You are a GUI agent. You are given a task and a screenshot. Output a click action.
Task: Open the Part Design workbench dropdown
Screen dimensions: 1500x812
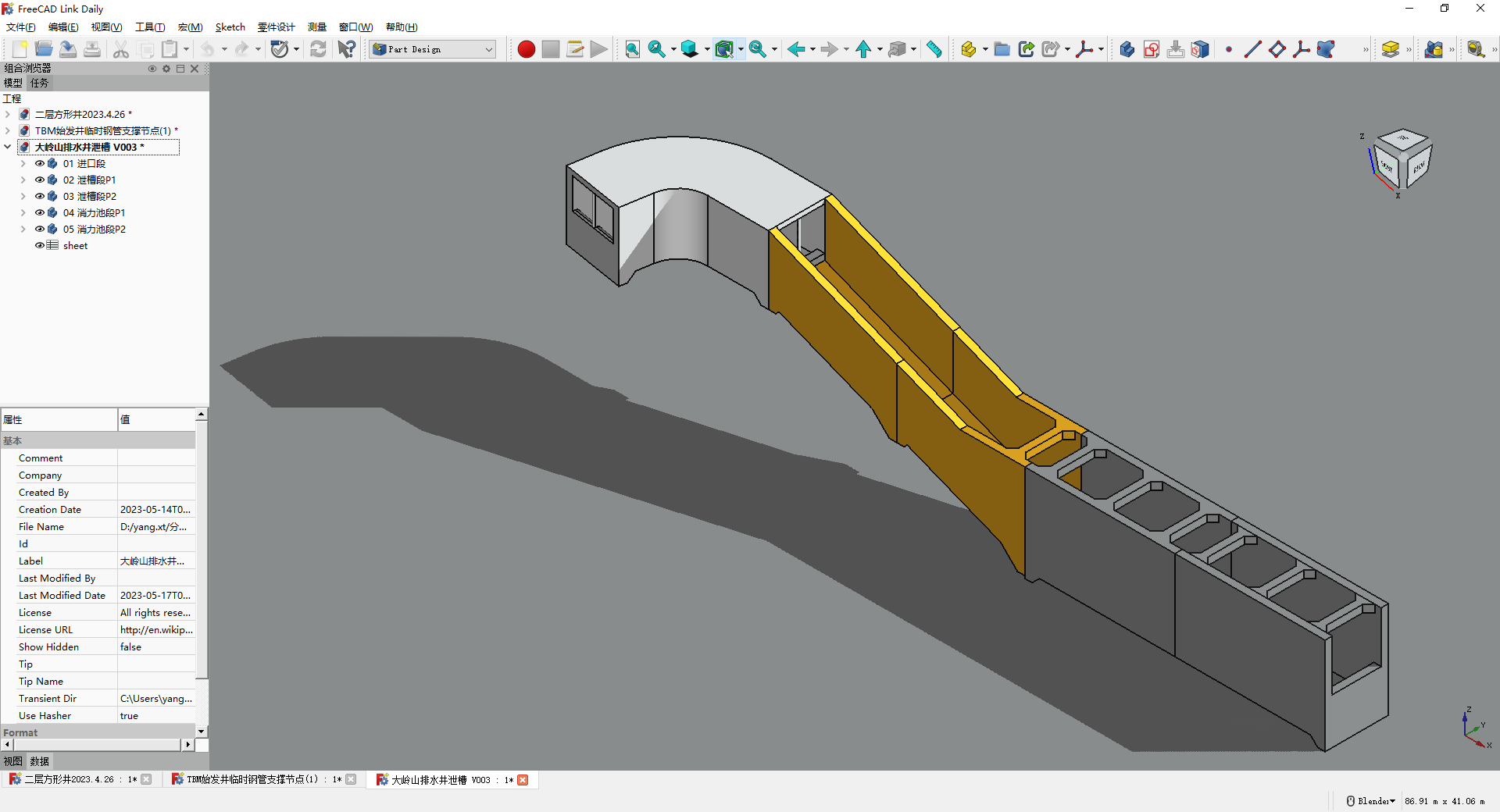click(434, 49)
